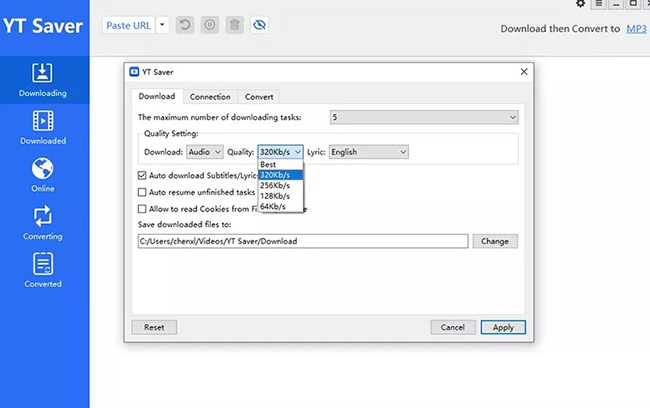Click the pause all downloads icon
The width and height of the screenshot is (650, 408).
click(x=210, y=25)
